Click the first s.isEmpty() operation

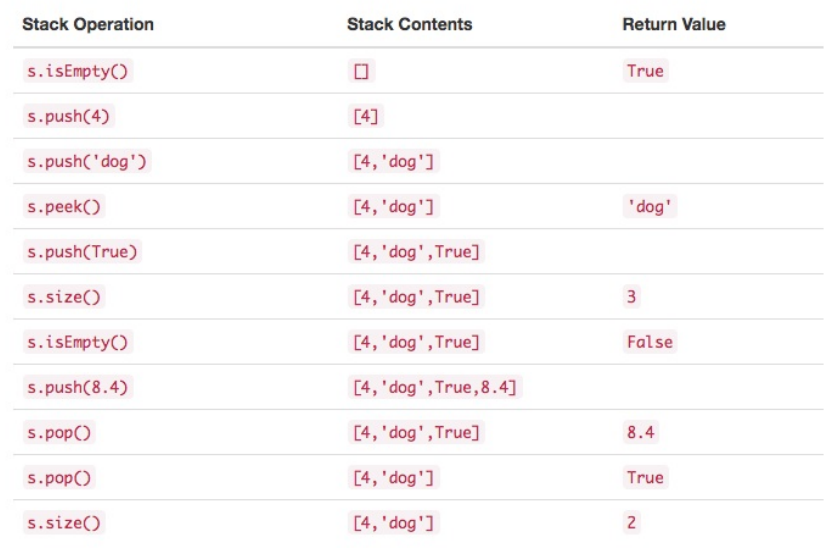coord(78,71)
